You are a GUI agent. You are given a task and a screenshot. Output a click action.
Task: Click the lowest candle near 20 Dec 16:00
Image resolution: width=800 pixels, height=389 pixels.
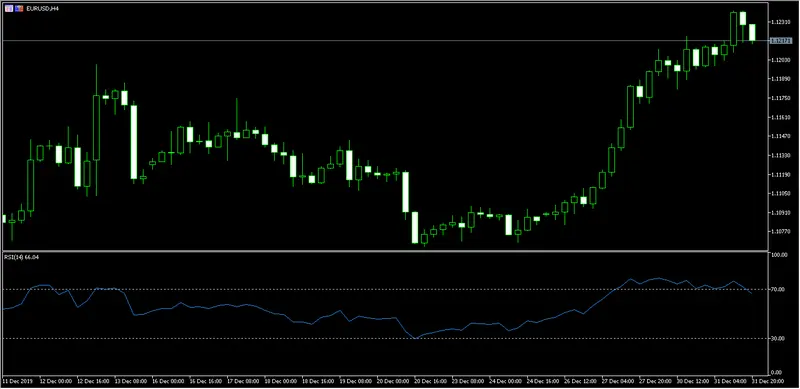[x=424, y=238]
